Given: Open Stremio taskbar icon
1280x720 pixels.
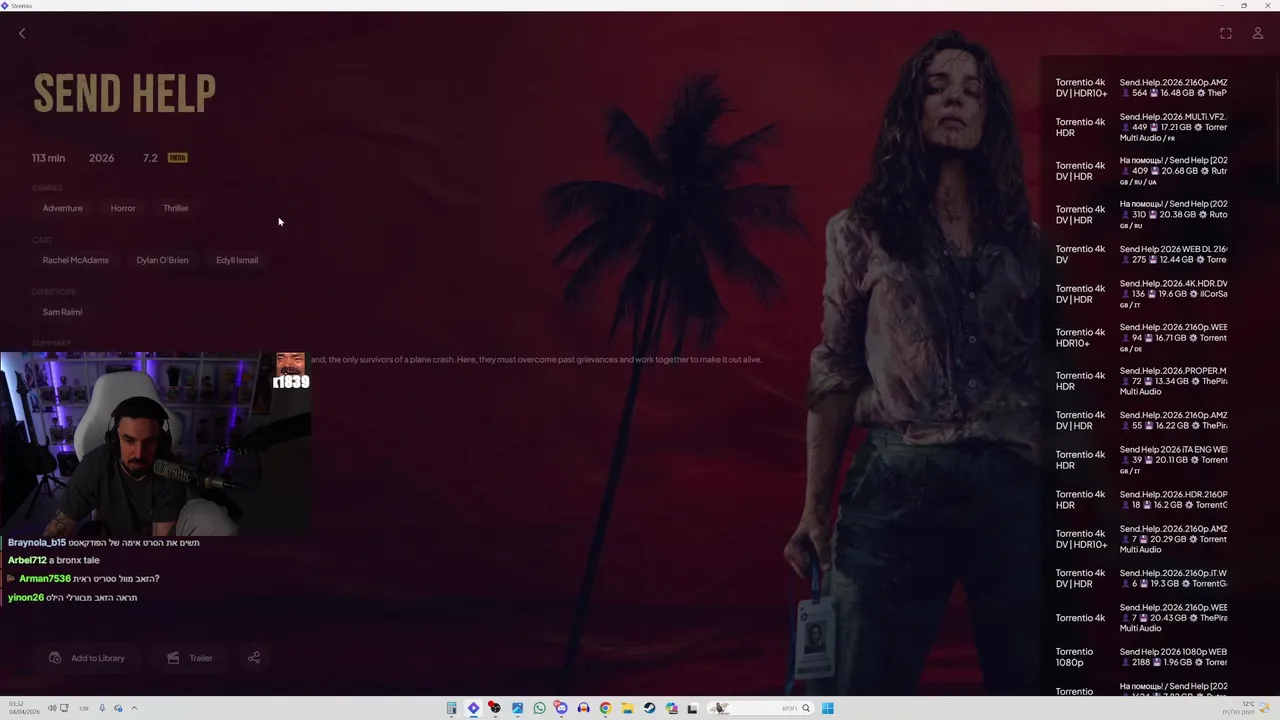Looking at the screenshot, I should point(474,708).
